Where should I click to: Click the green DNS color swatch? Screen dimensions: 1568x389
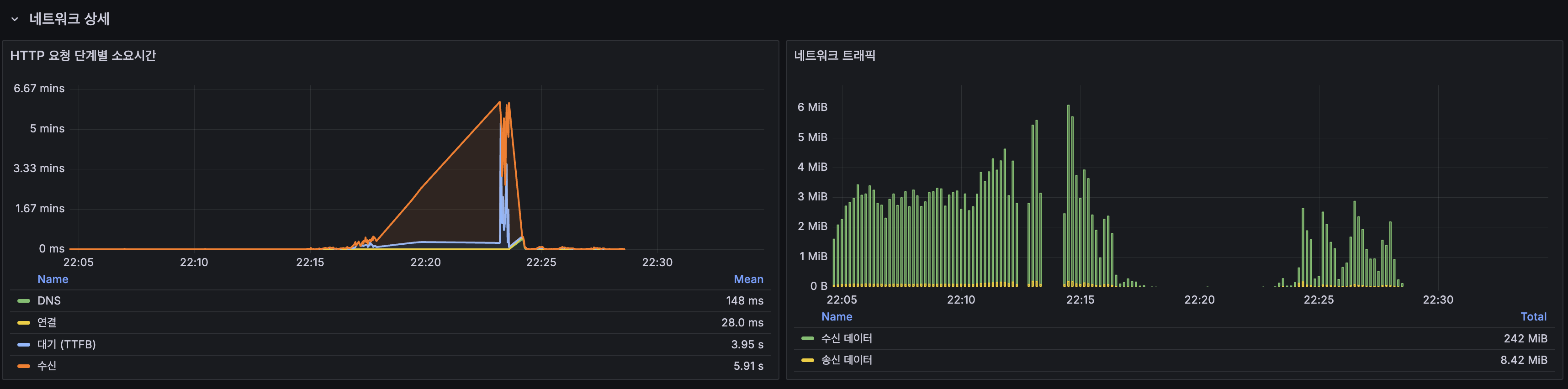pos(24,301)
